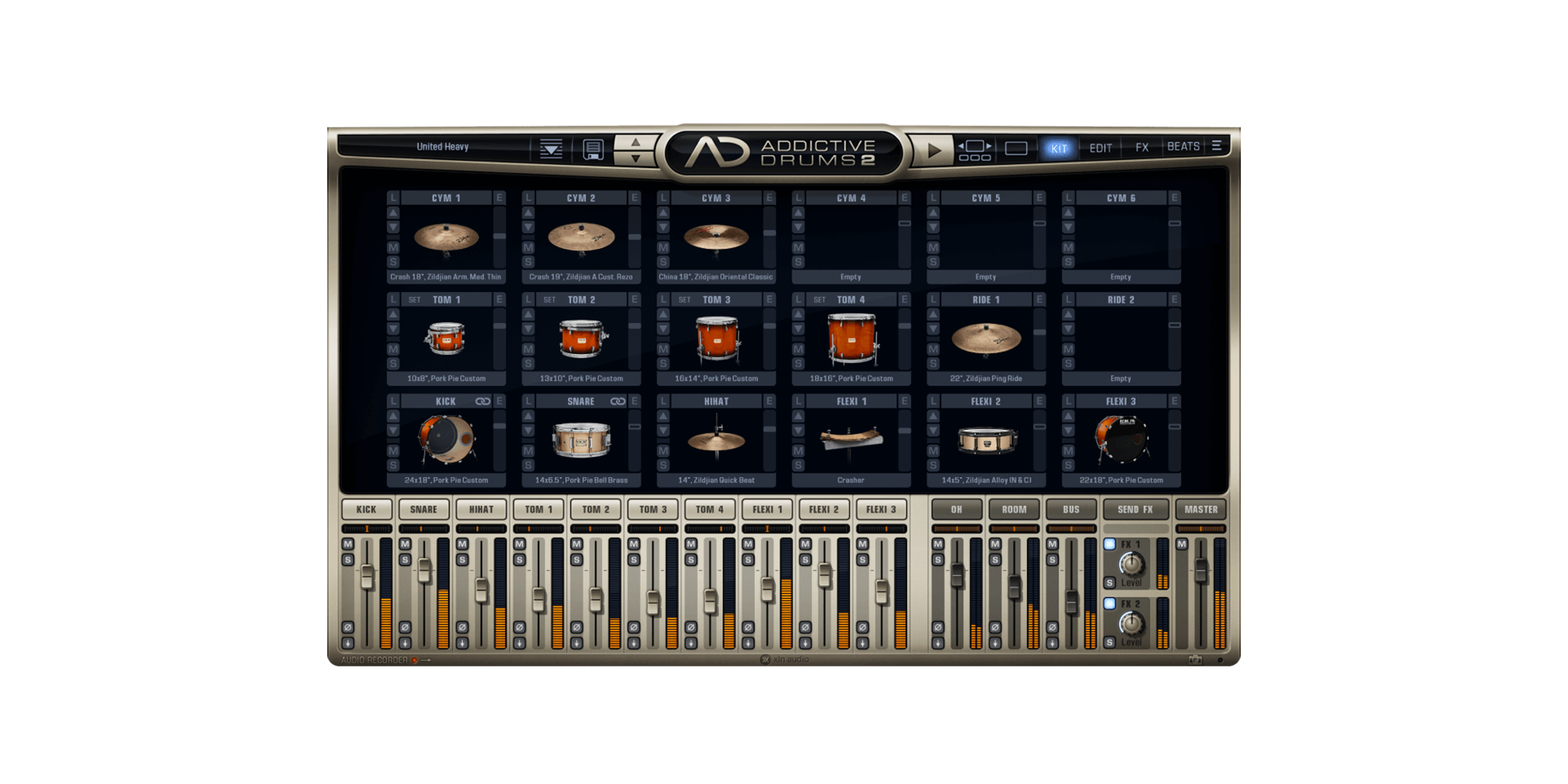Load next kitpiece in CYM 1 slot
Screen dimensions: 1568x784
393,227
